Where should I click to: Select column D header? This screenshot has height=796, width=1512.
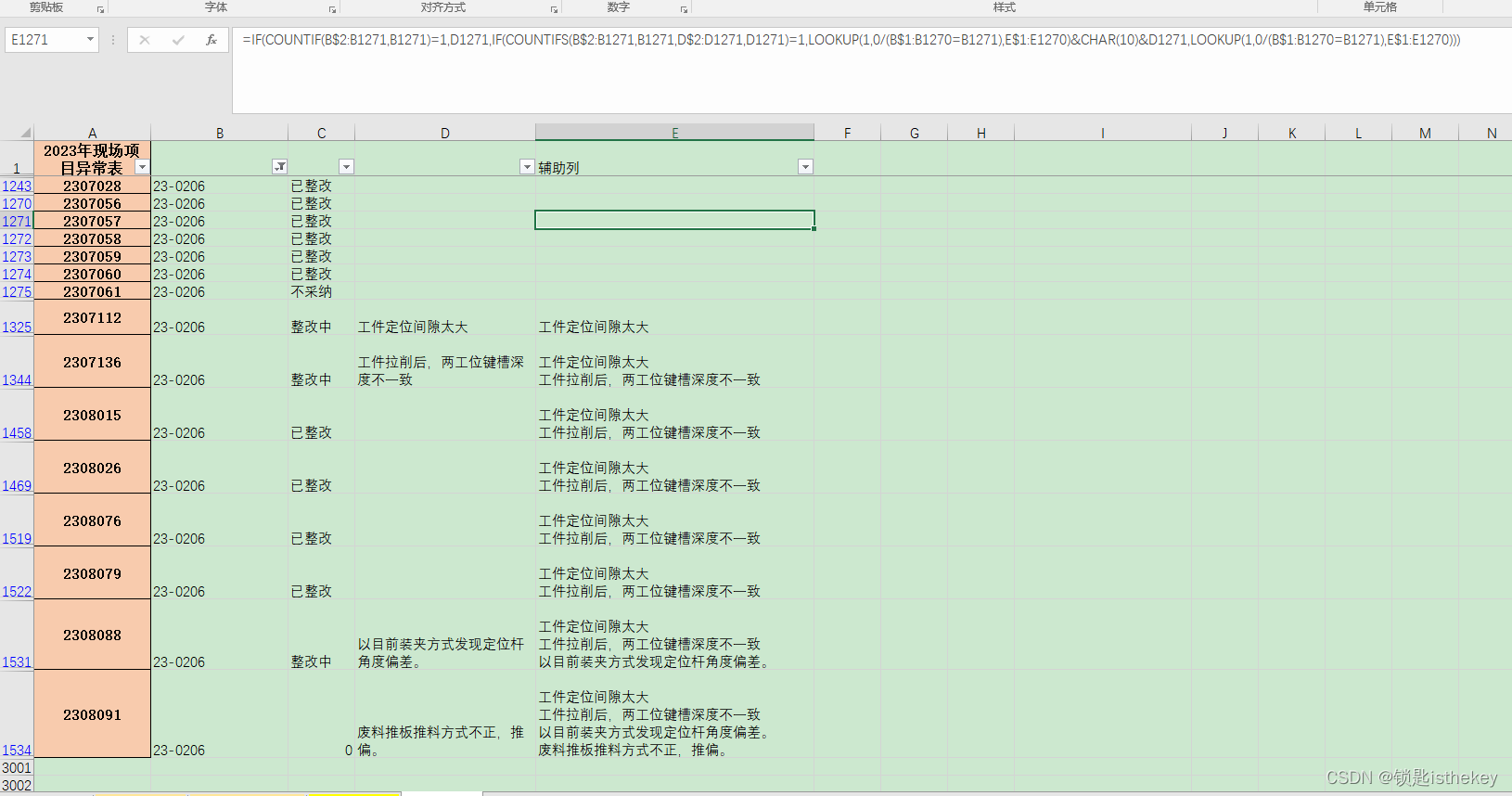445,133
